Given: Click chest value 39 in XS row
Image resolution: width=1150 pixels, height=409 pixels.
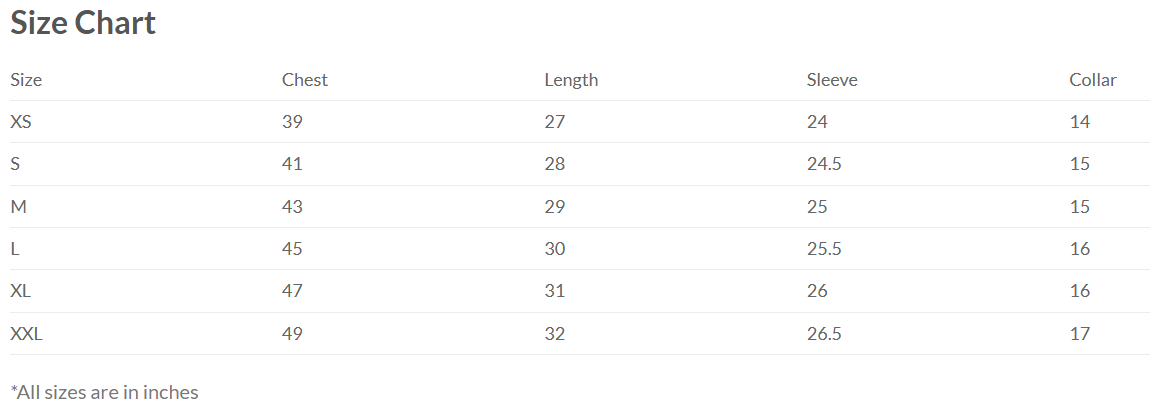Looking at the screenshot, I should (292, 122).
